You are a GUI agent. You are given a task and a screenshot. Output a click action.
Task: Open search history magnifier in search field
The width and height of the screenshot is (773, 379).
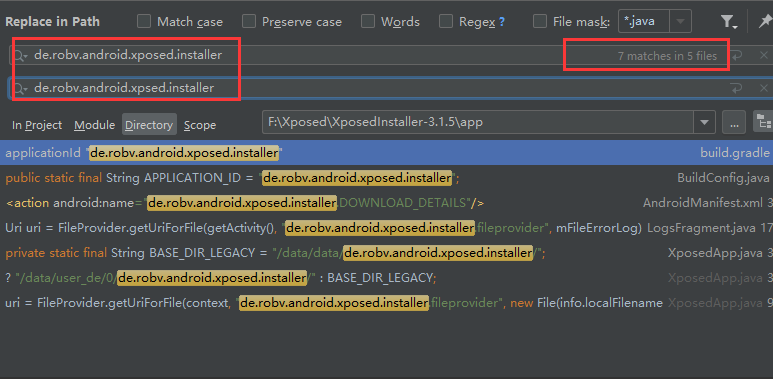coord(21,56)
